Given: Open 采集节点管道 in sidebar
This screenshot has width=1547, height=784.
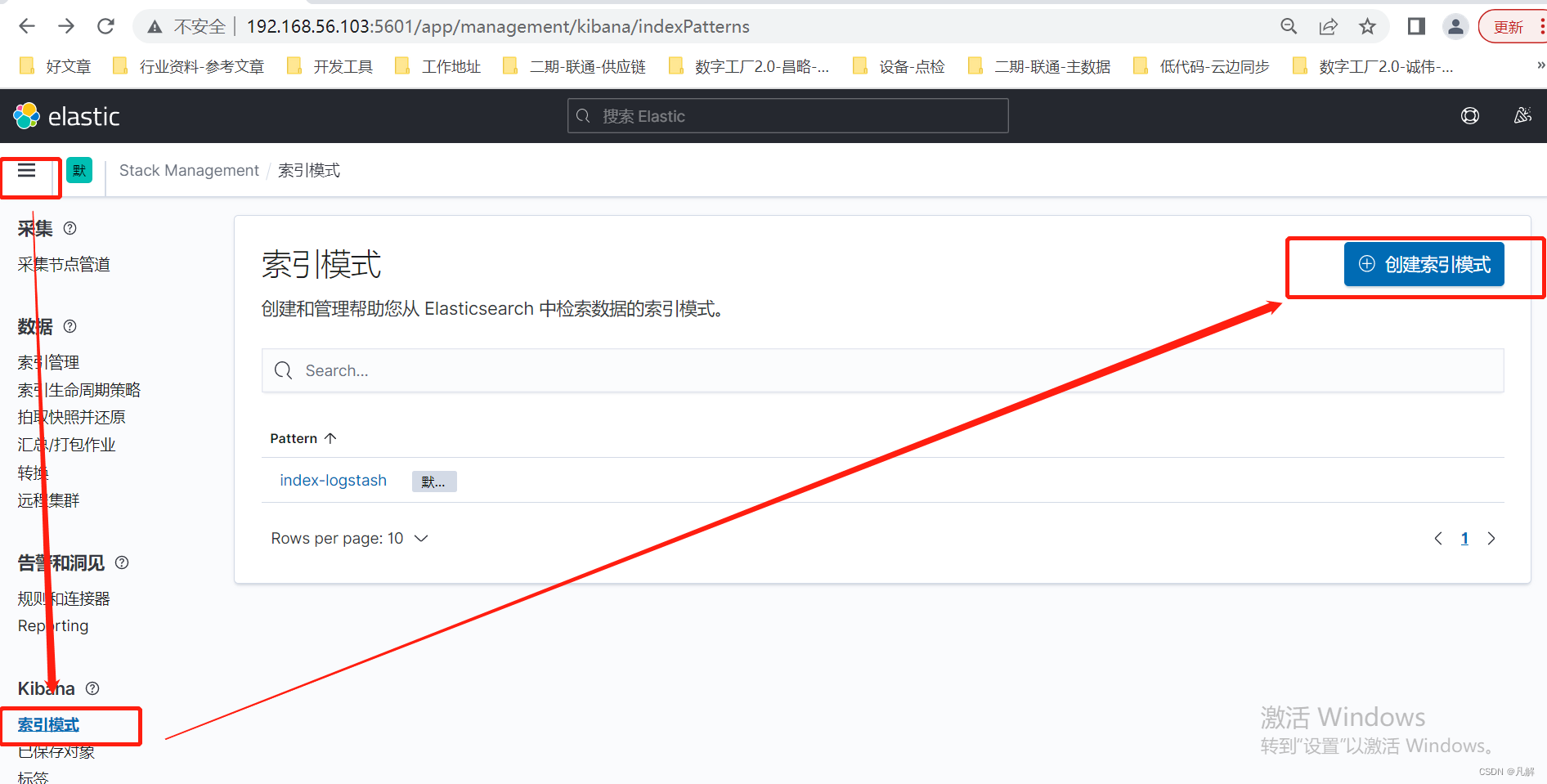Looking at the screenshot, I should click(64, 264).
